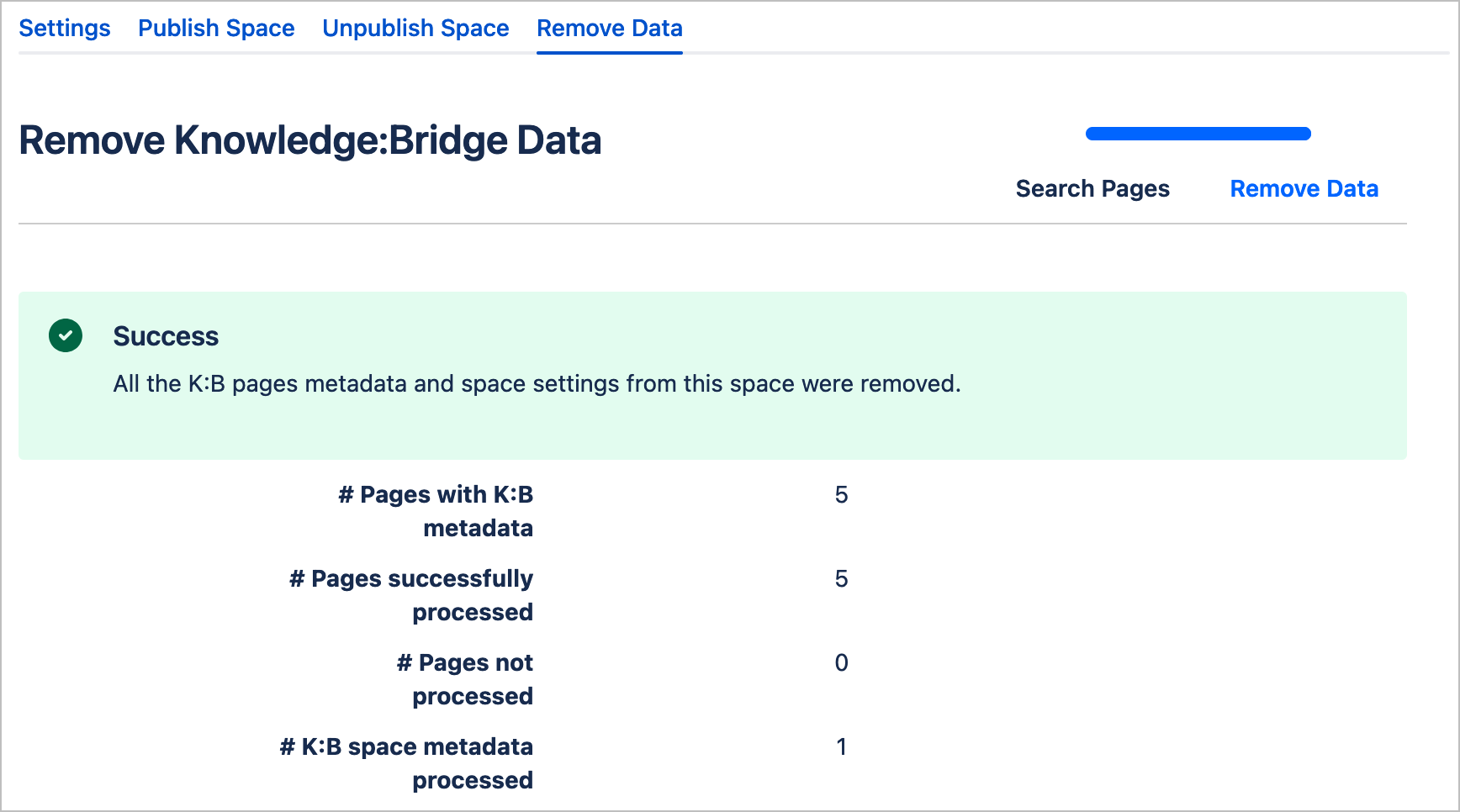The image size is (1460, 812).
Task: Click the Remove Data progress step label
Action: [1304, 189]
